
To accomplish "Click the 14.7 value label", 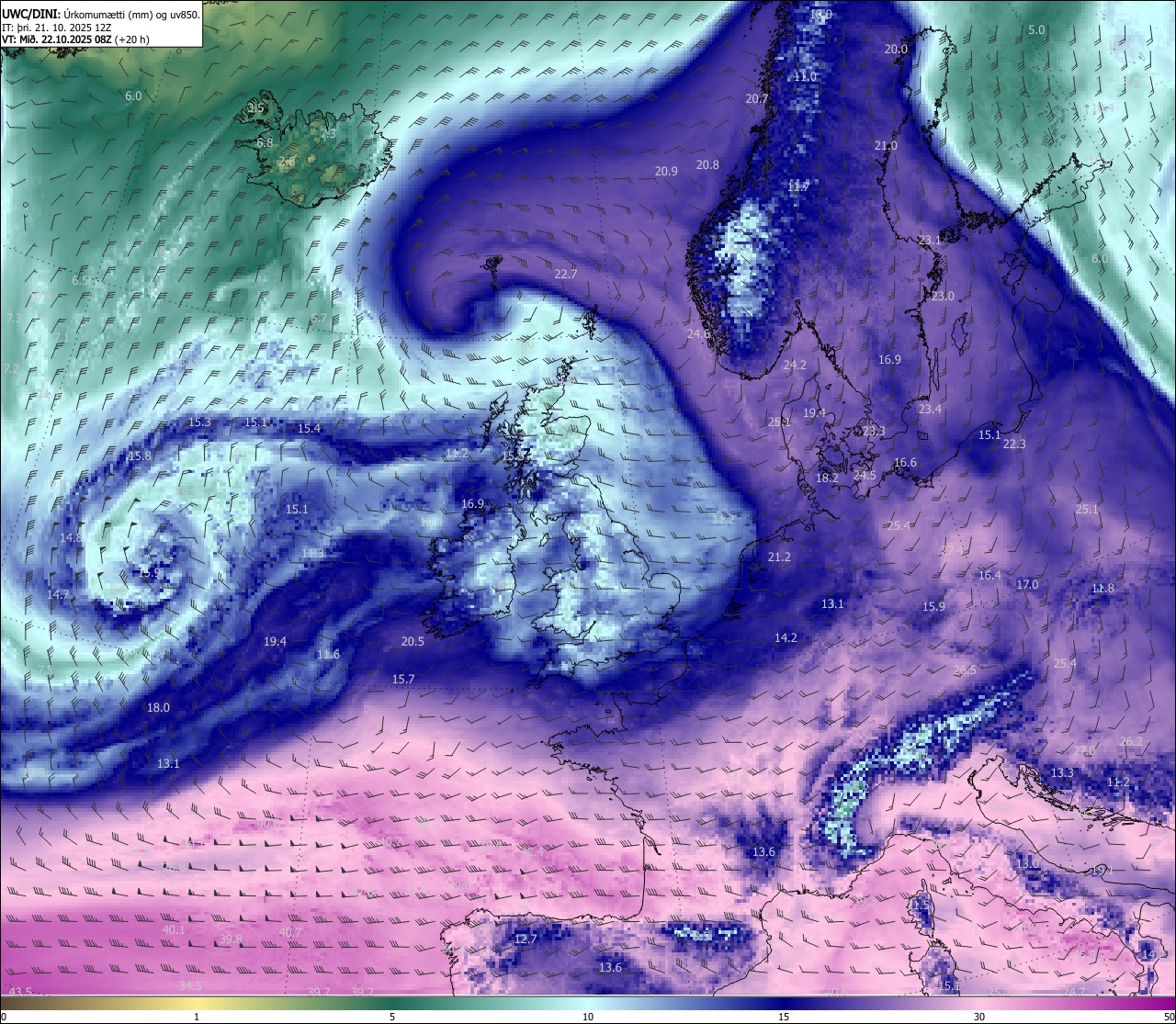I will 57,594.
